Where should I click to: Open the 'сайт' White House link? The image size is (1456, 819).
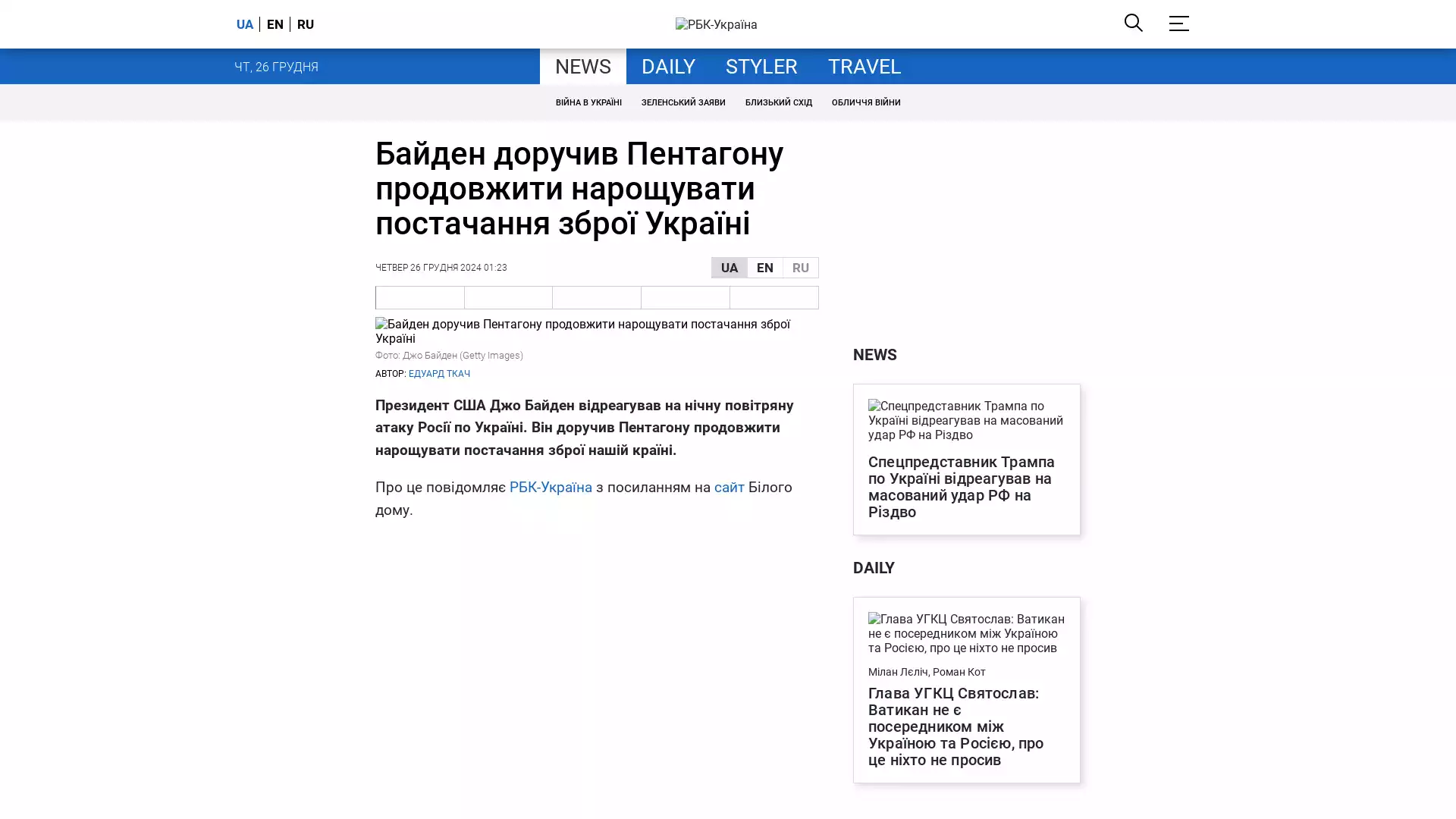pyautogui.click(x=729, y=488)
